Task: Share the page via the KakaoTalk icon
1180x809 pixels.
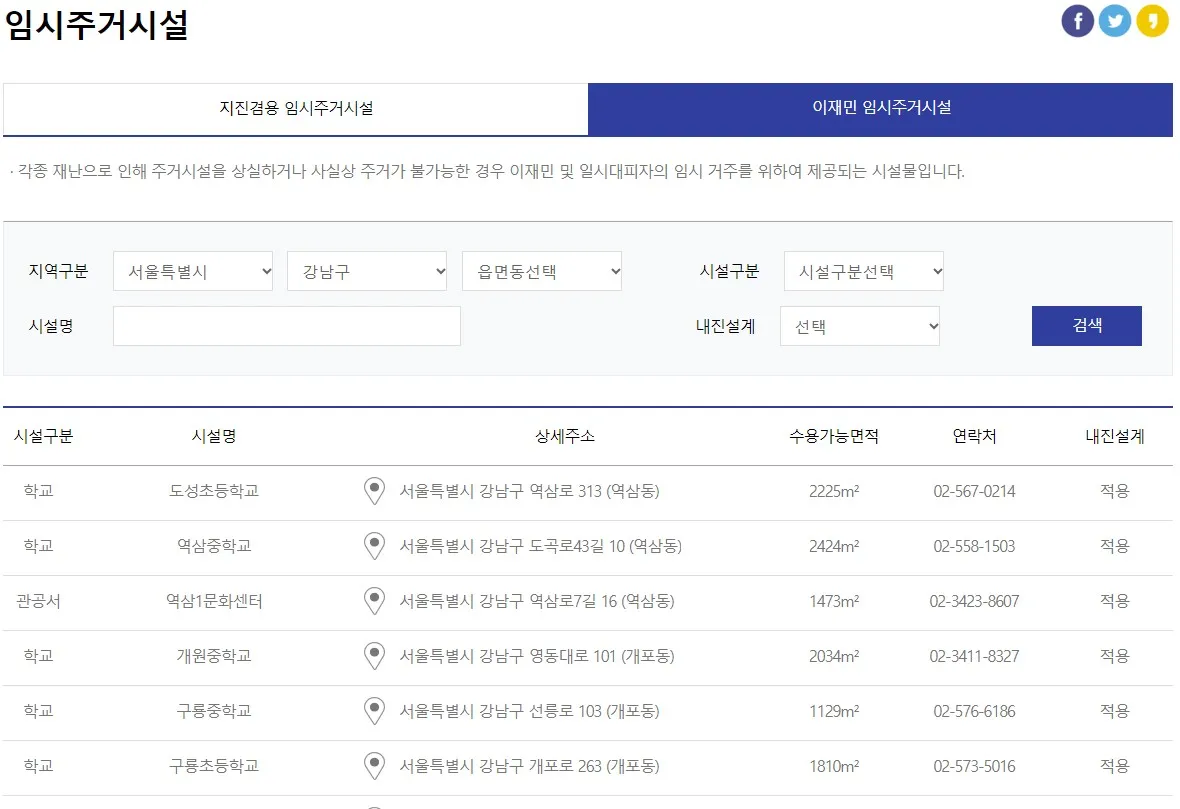Action: [1152, 20]
